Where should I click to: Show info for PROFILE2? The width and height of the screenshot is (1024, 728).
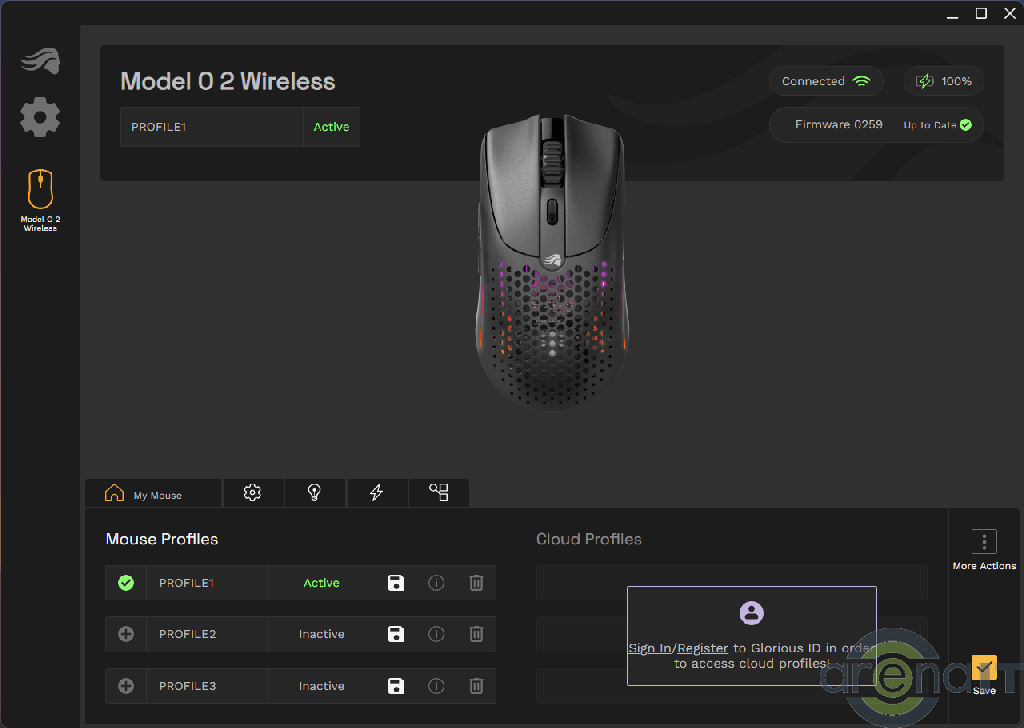point(436,634)
